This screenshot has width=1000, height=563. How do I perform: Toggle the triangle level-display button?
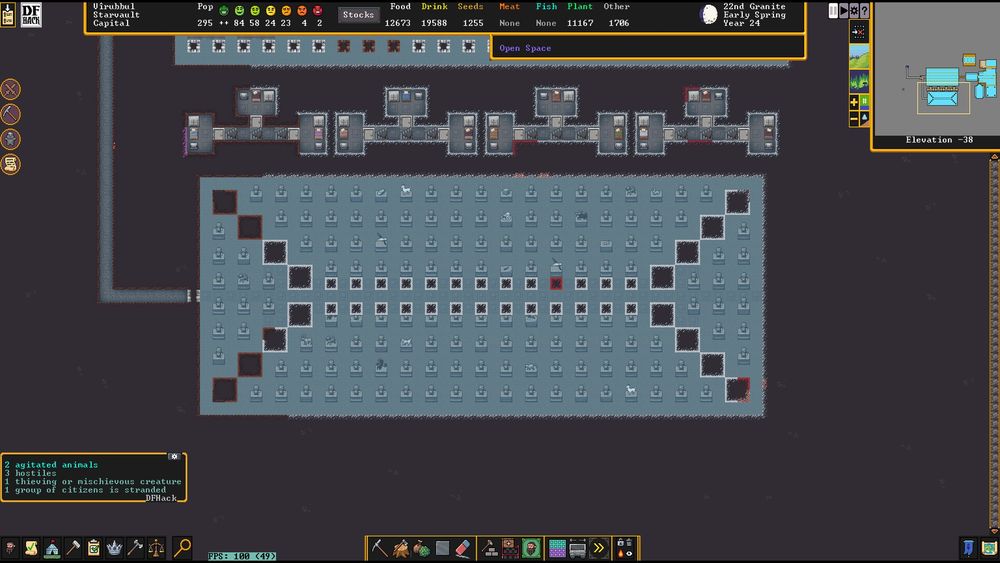click(x=865, y=119)
